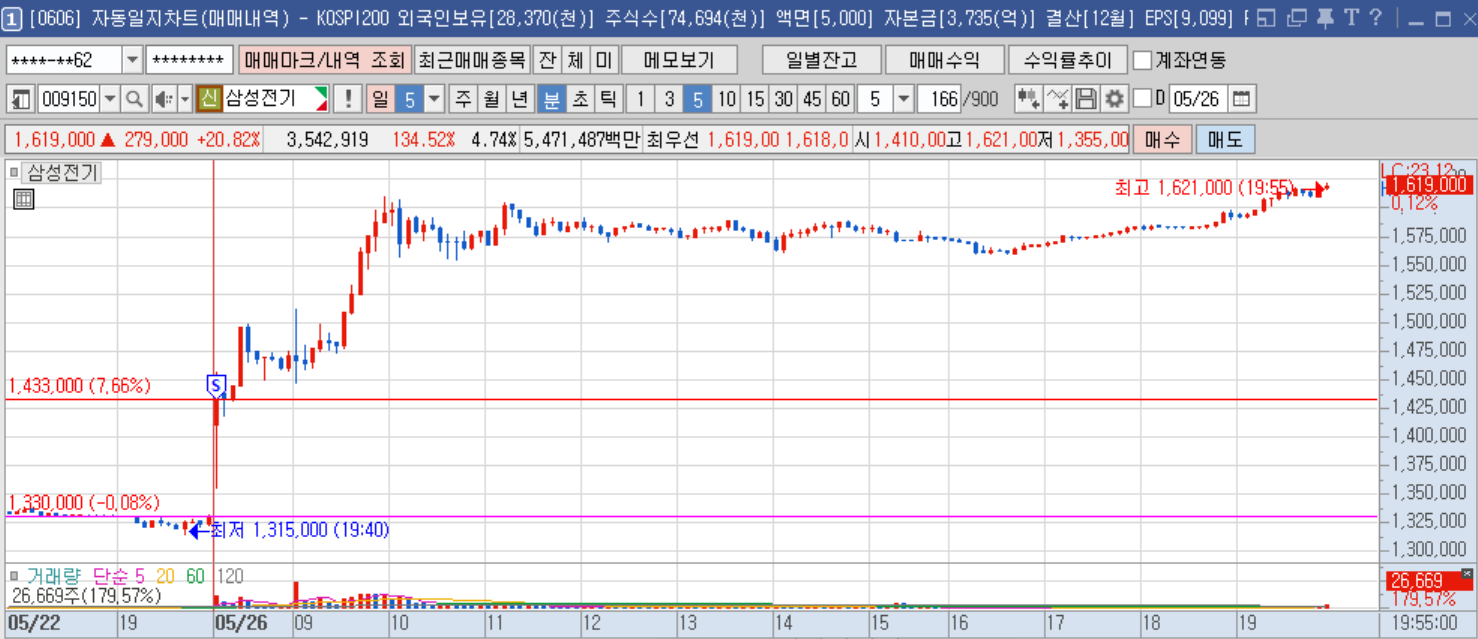
Task: Choose the 1 minute interval
Action: pos(641,99)
